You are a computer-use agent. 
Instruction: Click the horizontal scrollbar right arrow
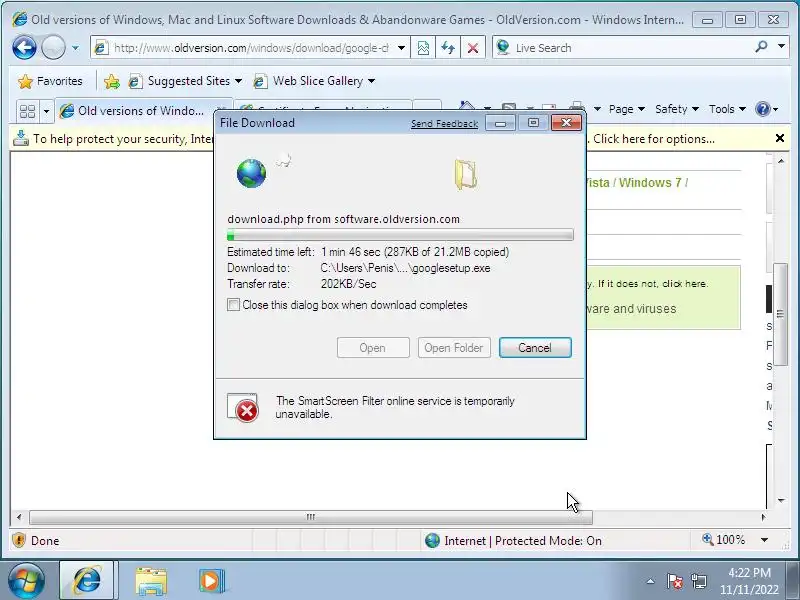pyautogui.click(x=763, y=517)
